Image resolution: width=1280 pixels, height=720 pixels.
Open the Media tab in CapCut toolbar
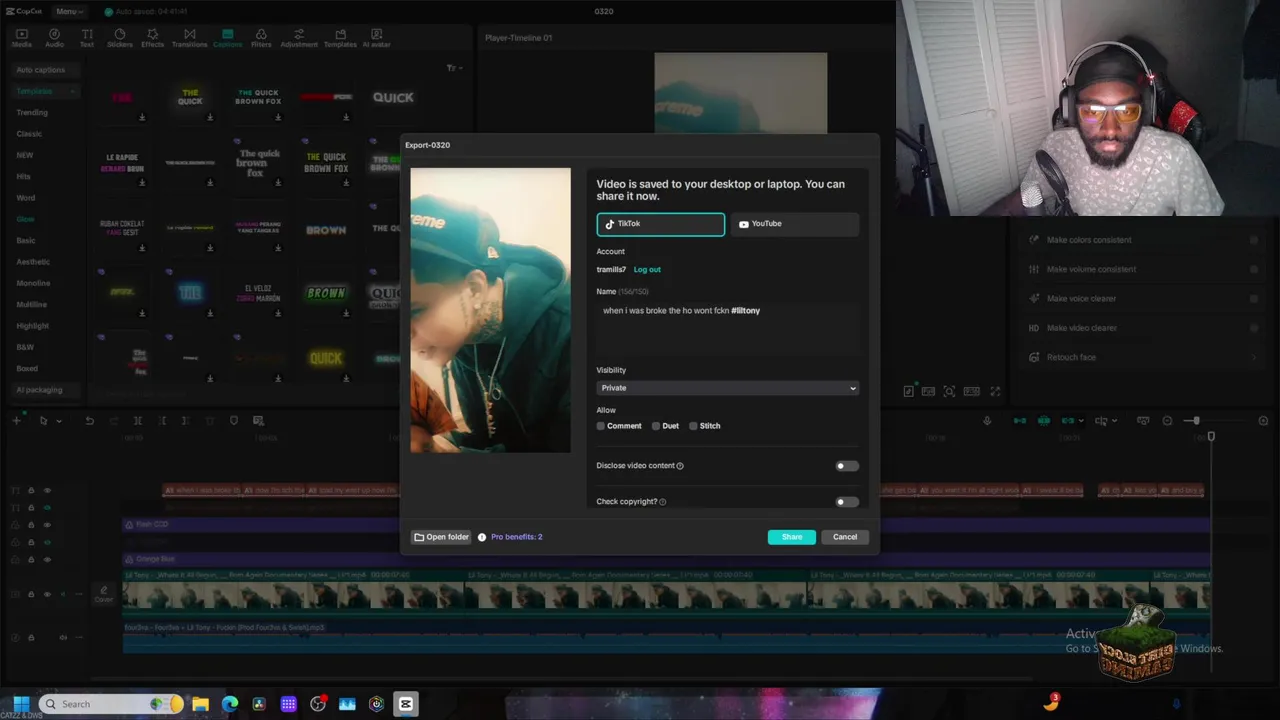[21, 38]
